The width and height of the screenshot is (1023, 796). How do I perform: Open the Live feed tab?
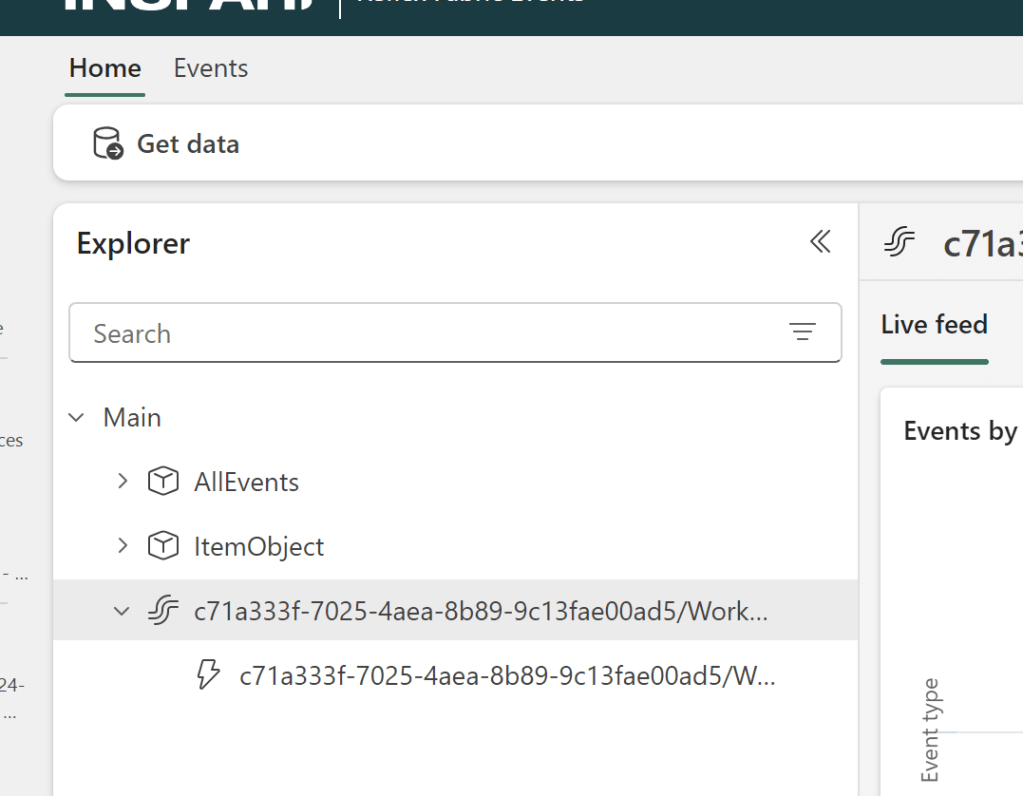(934, 325)
